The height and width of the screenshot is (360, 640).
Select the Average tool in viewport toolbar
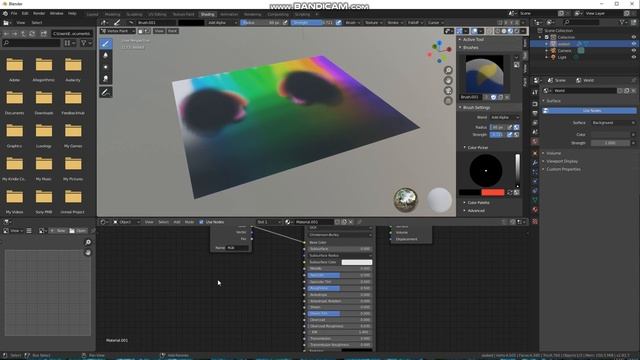[106, 67]
